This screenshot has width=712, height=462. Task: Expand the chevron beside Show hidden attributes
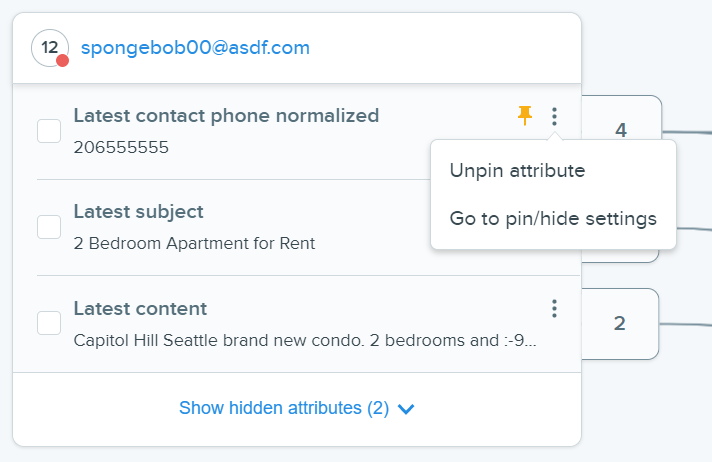(x=406, y=409)
